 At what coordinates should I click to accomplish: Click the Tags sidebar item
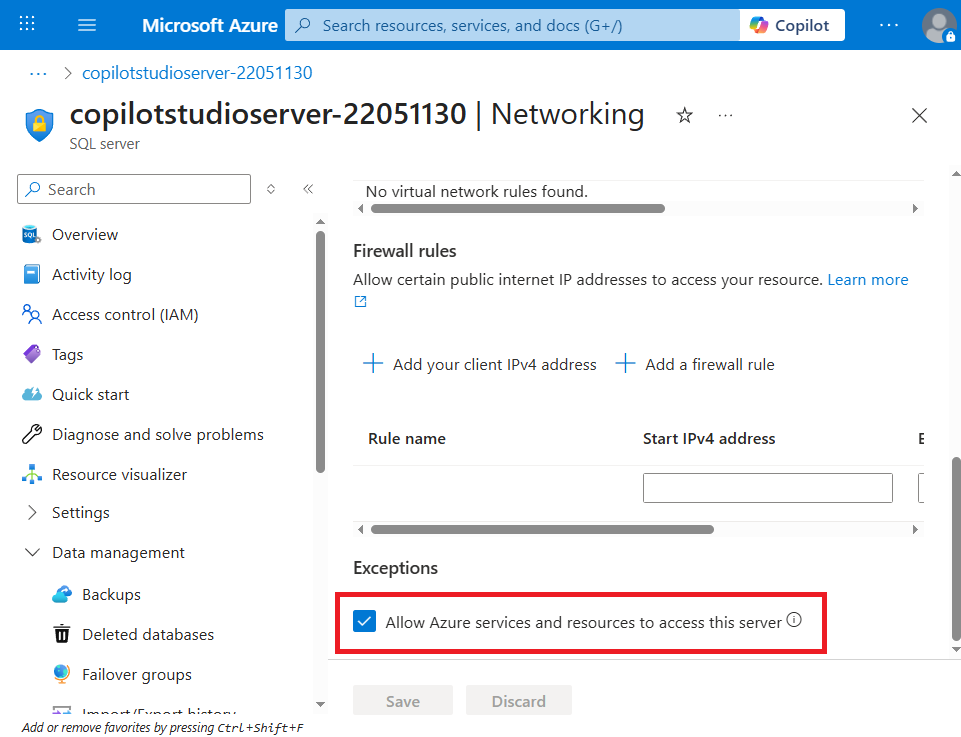point(67,355)
